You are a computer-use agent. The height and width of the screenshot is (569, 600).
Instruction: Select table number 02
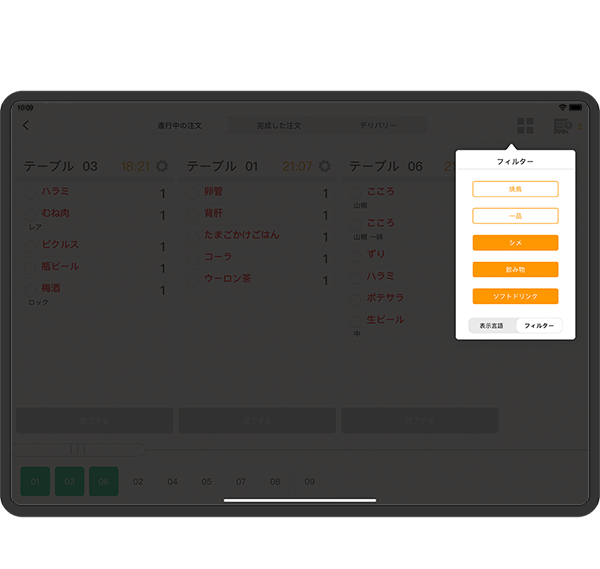pyautogui.click(x=138, y=481)
